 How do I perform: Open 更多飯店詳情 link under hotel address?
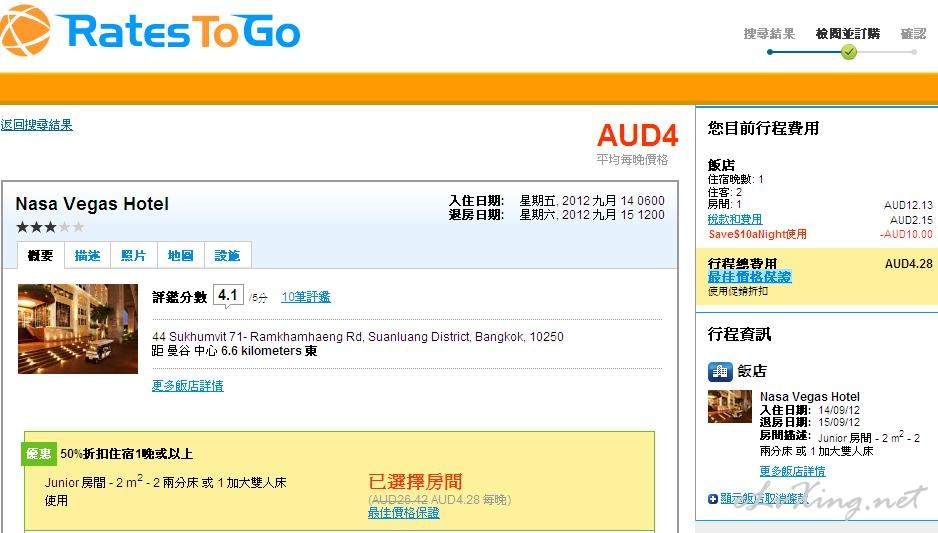187,386
